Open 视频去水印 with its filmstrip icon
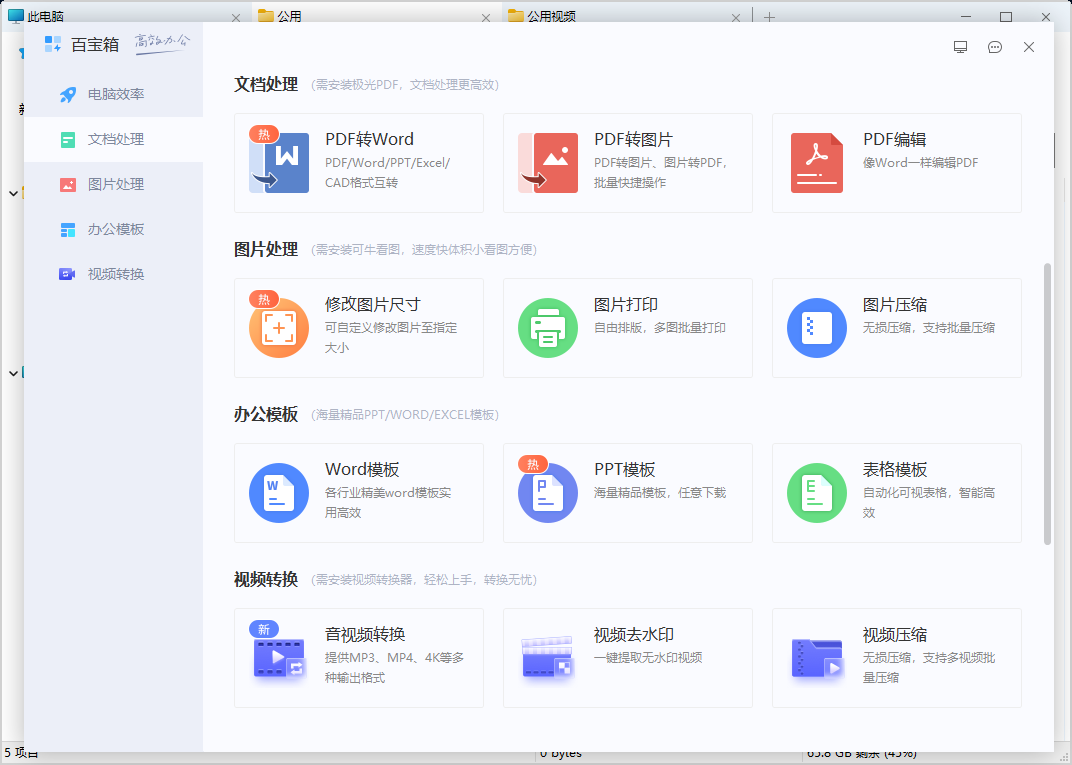This screenshot has width=1072, height=765. (x=548, y=658)
